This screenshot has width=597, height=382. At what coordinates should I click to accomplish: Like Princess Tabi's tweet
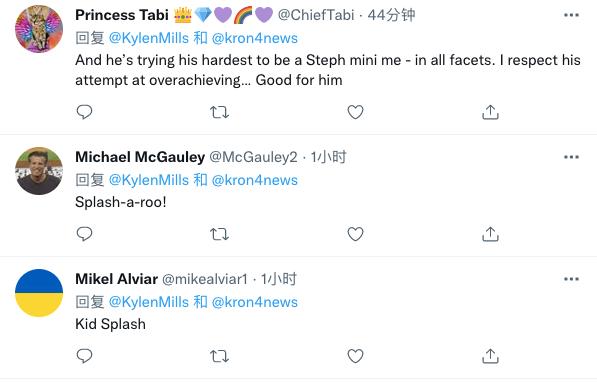pos(355,112)
